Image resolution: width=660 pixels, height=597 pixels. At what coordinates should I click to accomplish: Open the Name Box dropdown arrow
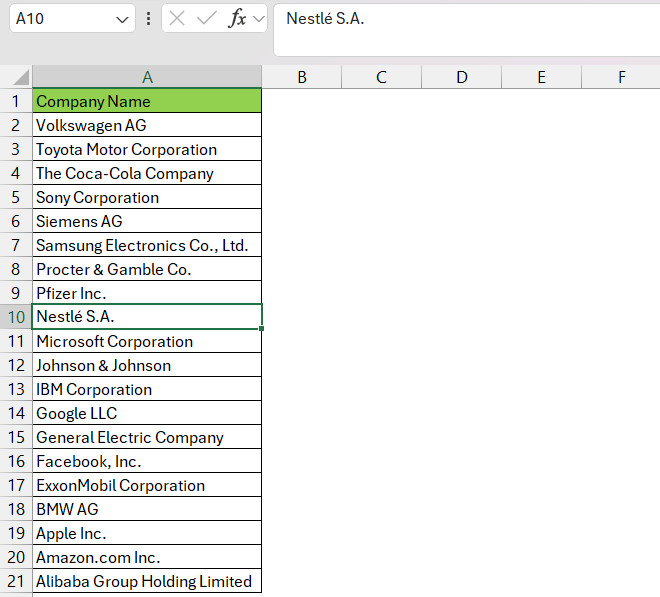[x=122, y=19]
